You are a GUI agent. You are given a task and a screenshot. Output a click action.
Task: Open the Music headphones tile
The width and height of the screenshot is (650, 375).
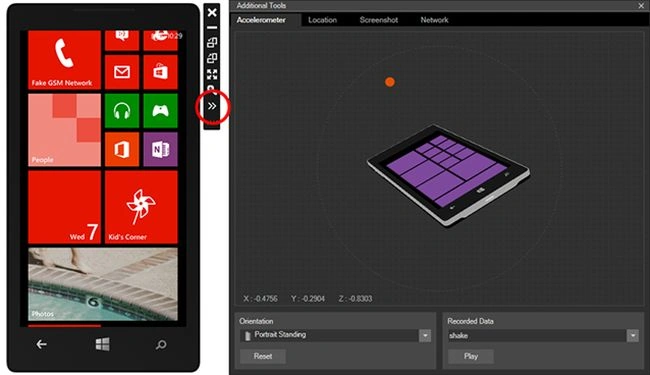click(x=122, y=111)
